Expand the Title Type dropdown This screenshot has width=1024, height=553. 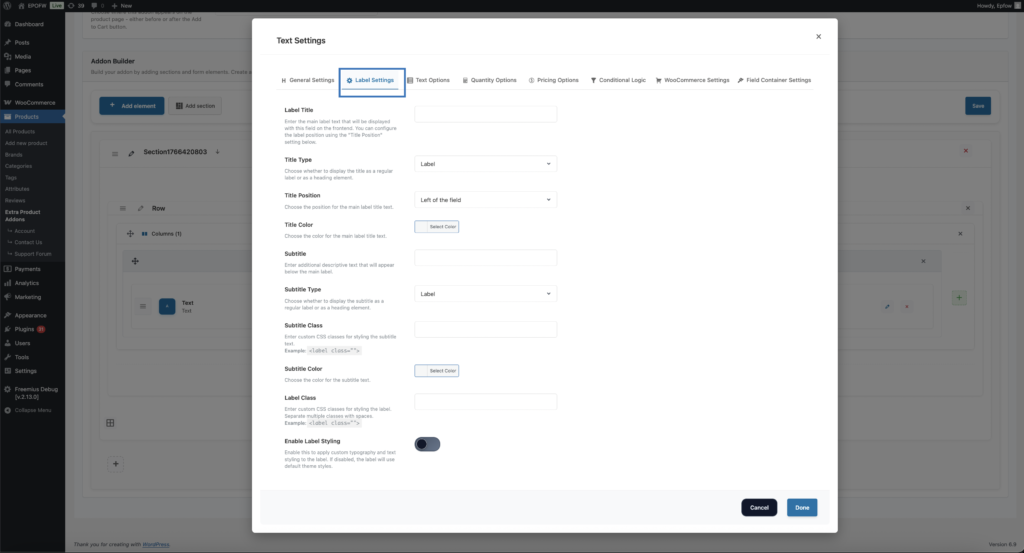point(485,164)
